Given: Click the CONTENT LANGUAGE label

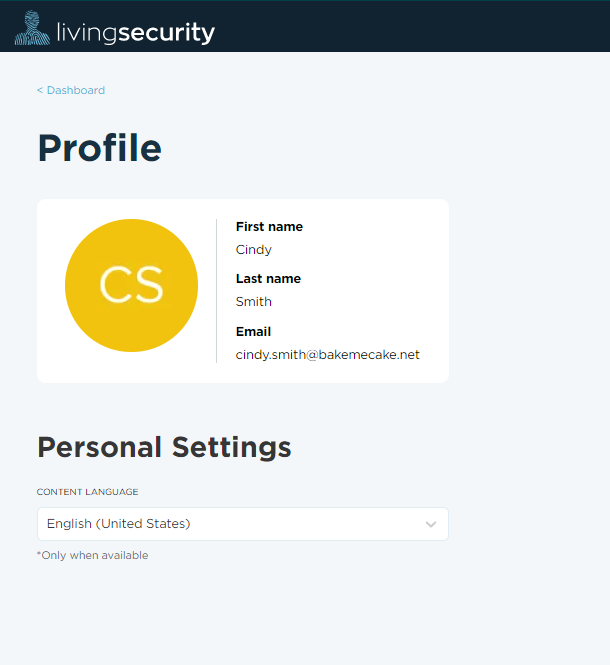Looking at the screenshot, I should pyautogui.click(x=87, y=492).
